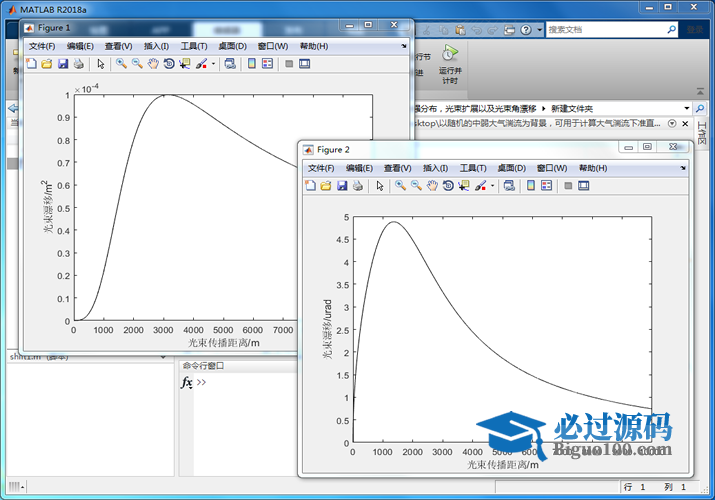Undock Figure 2 using menu bar arrow
Image resolution: width=715 pixels, height=500 pixels.
(683, 168)
